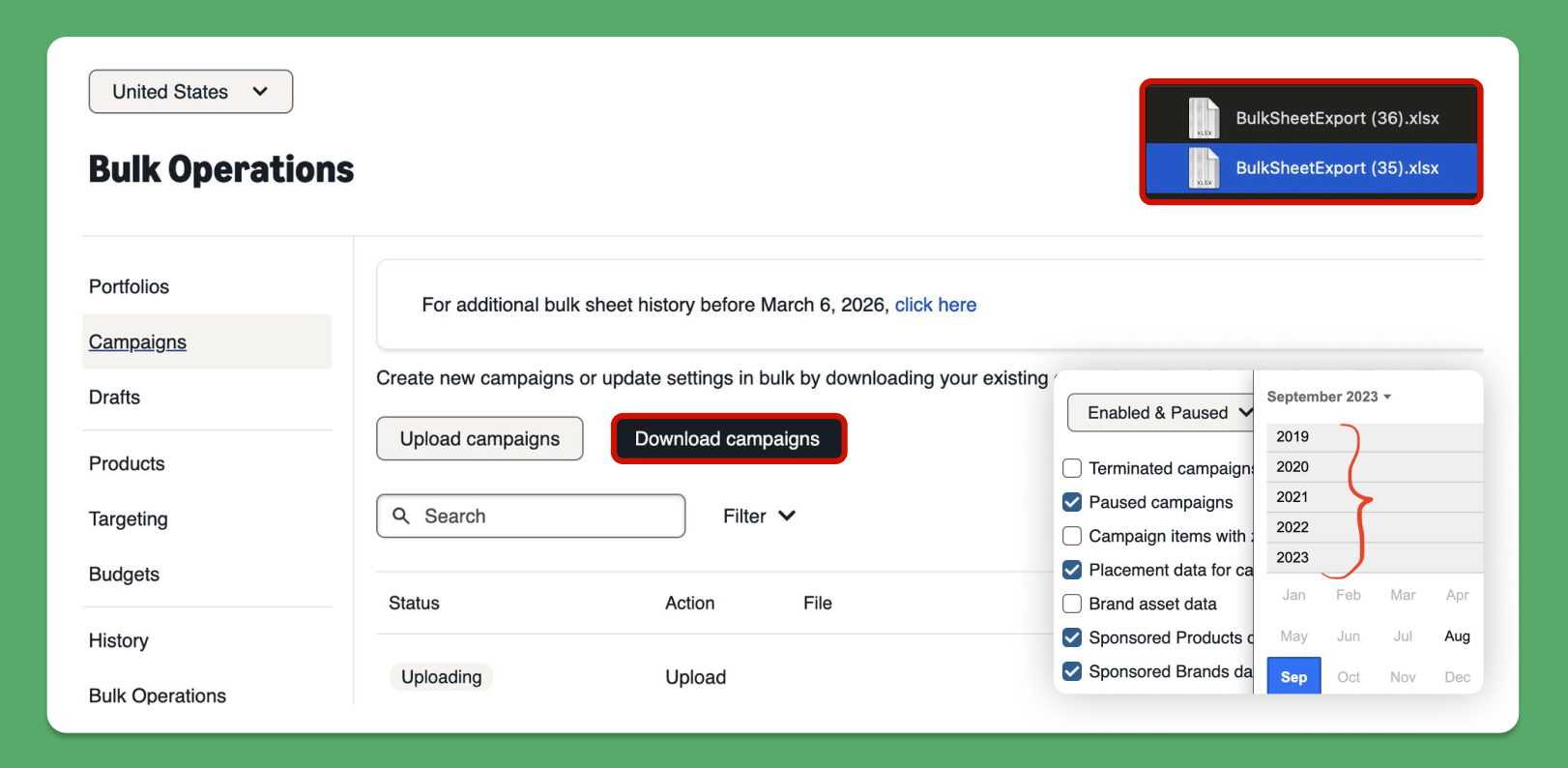This screenshot has width=1568, height=768.
Task: Uncheck the Paused campaigns checkbox
Action: tap(1072, 502)
